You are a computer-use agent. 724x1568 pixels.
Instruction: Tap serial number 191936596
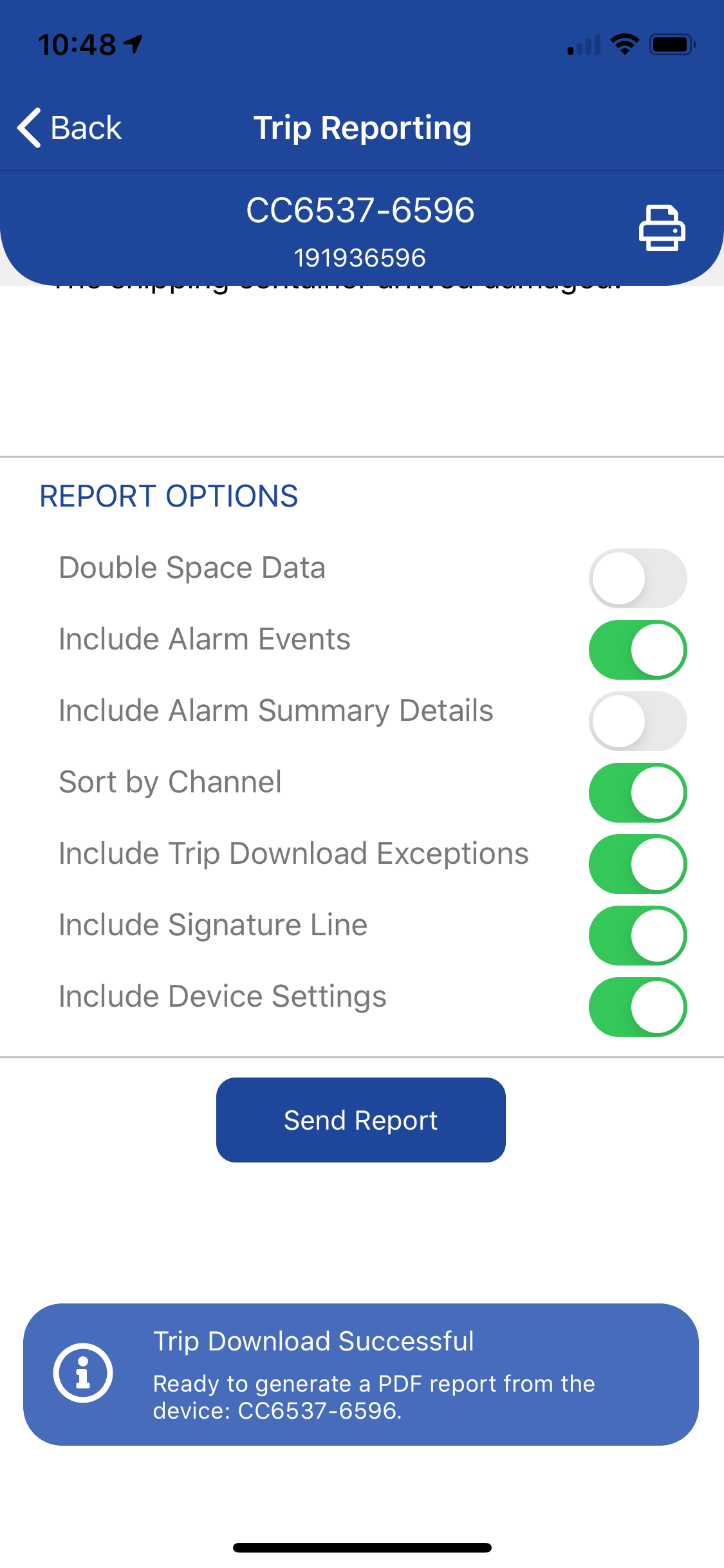click(360, 258)
